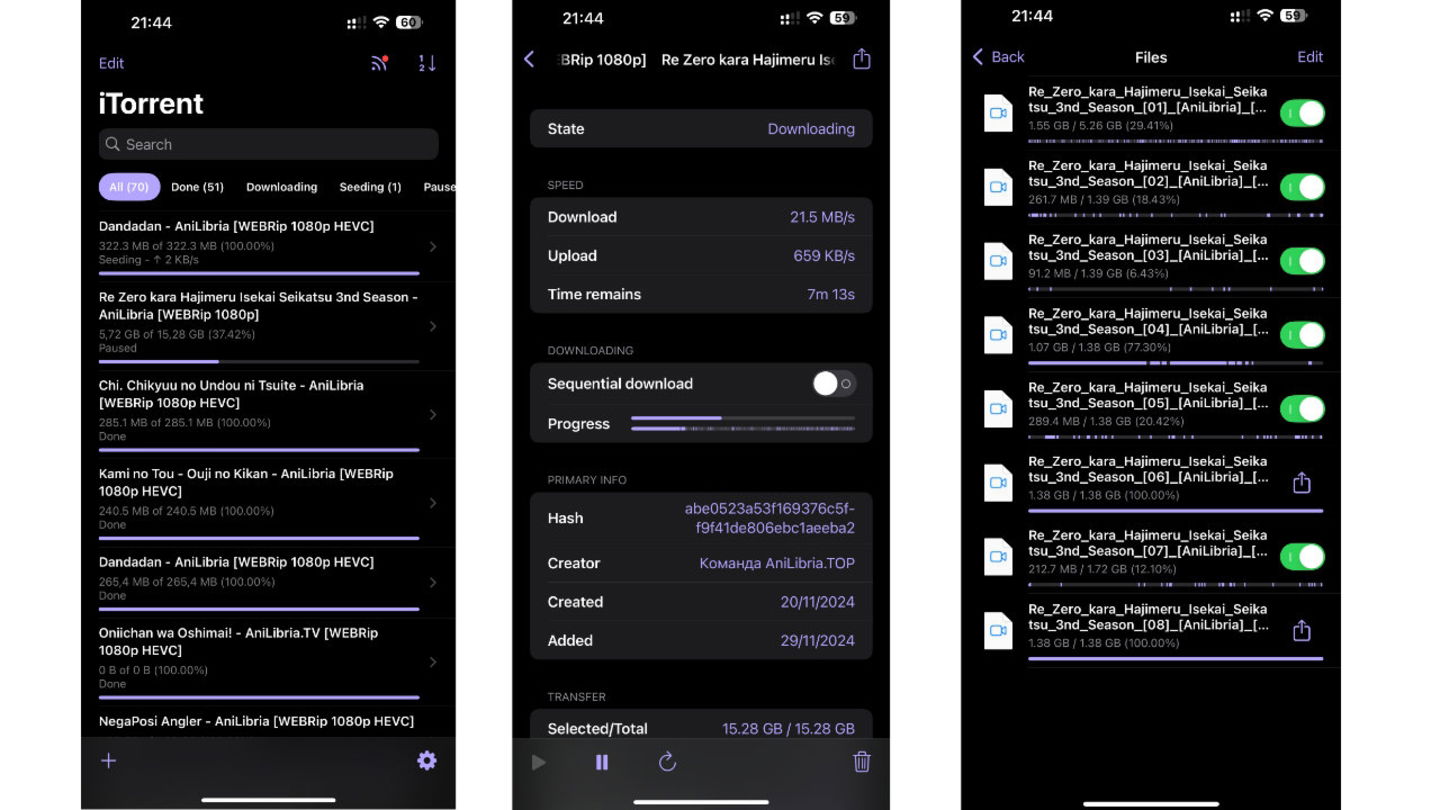
Task: Tap the Created date 20/11/2024
Action: click(x=818, y=602)
